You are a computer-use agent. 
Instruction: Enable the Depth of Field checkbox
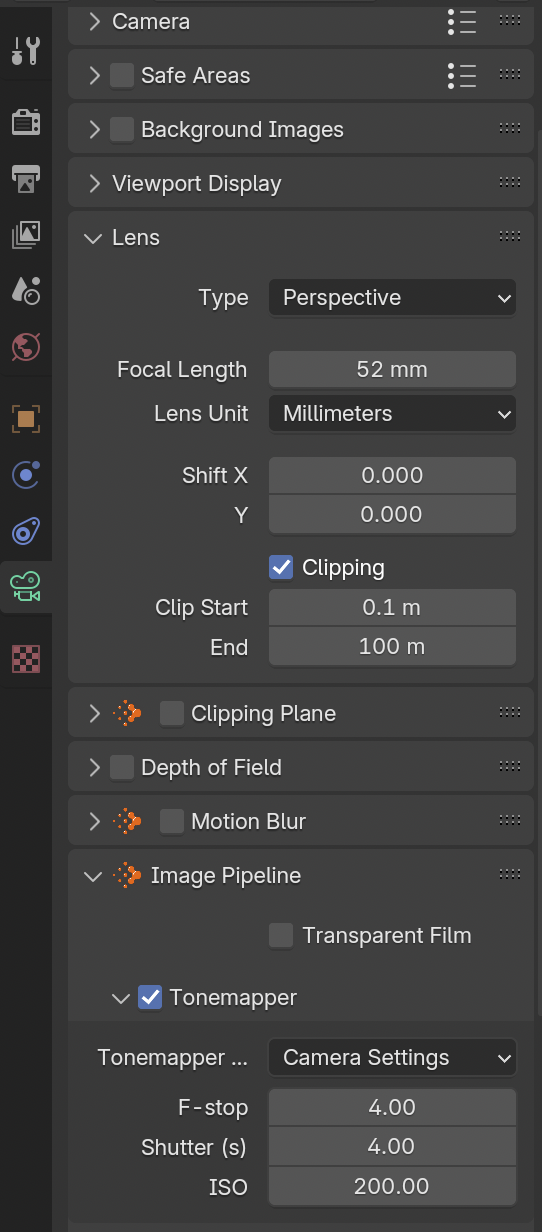tap(122, 767)
